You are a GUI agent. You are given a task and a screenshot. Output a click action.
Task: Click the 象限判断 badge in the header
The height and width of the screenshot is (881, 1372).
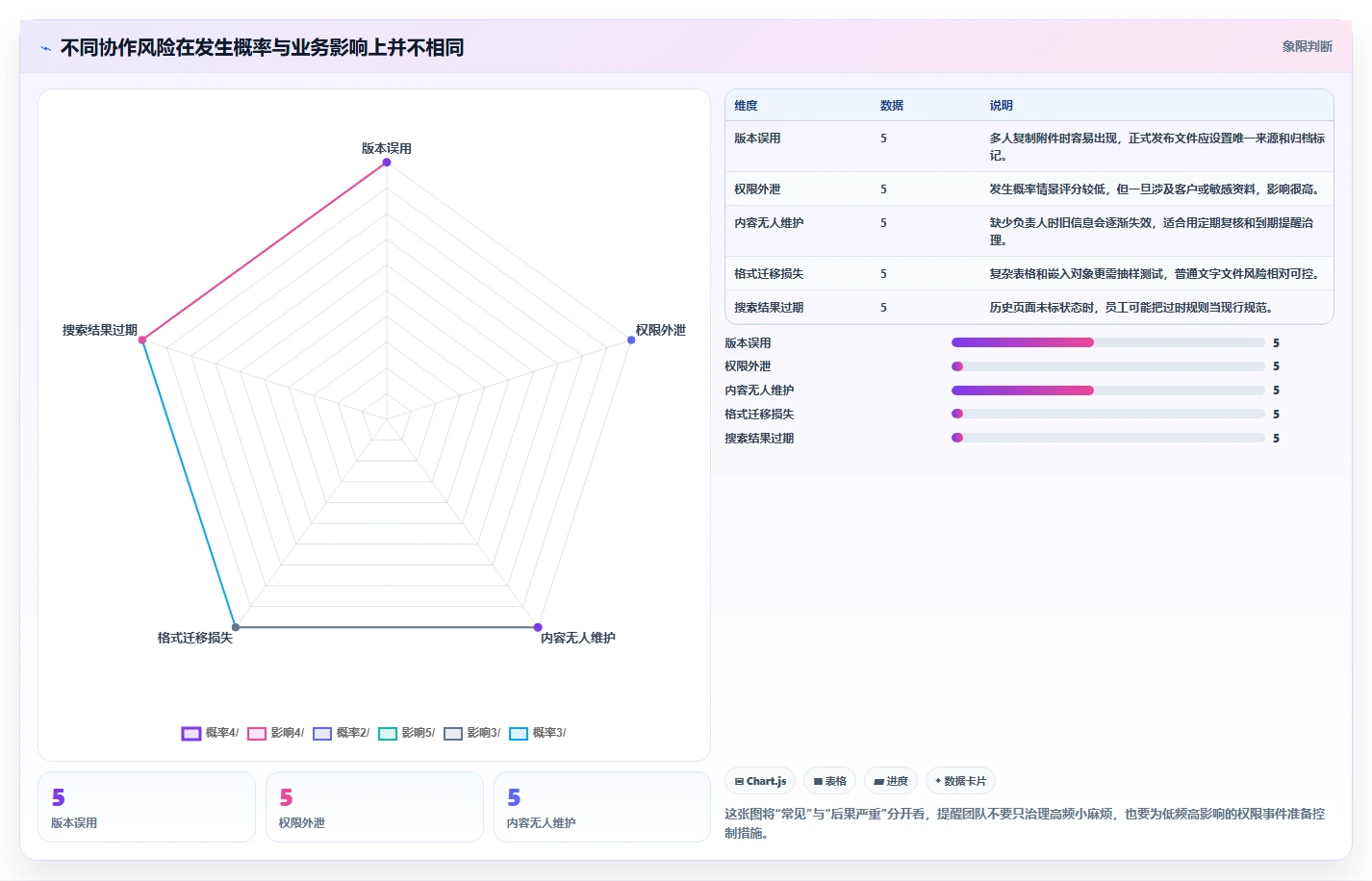point(1307,46)
